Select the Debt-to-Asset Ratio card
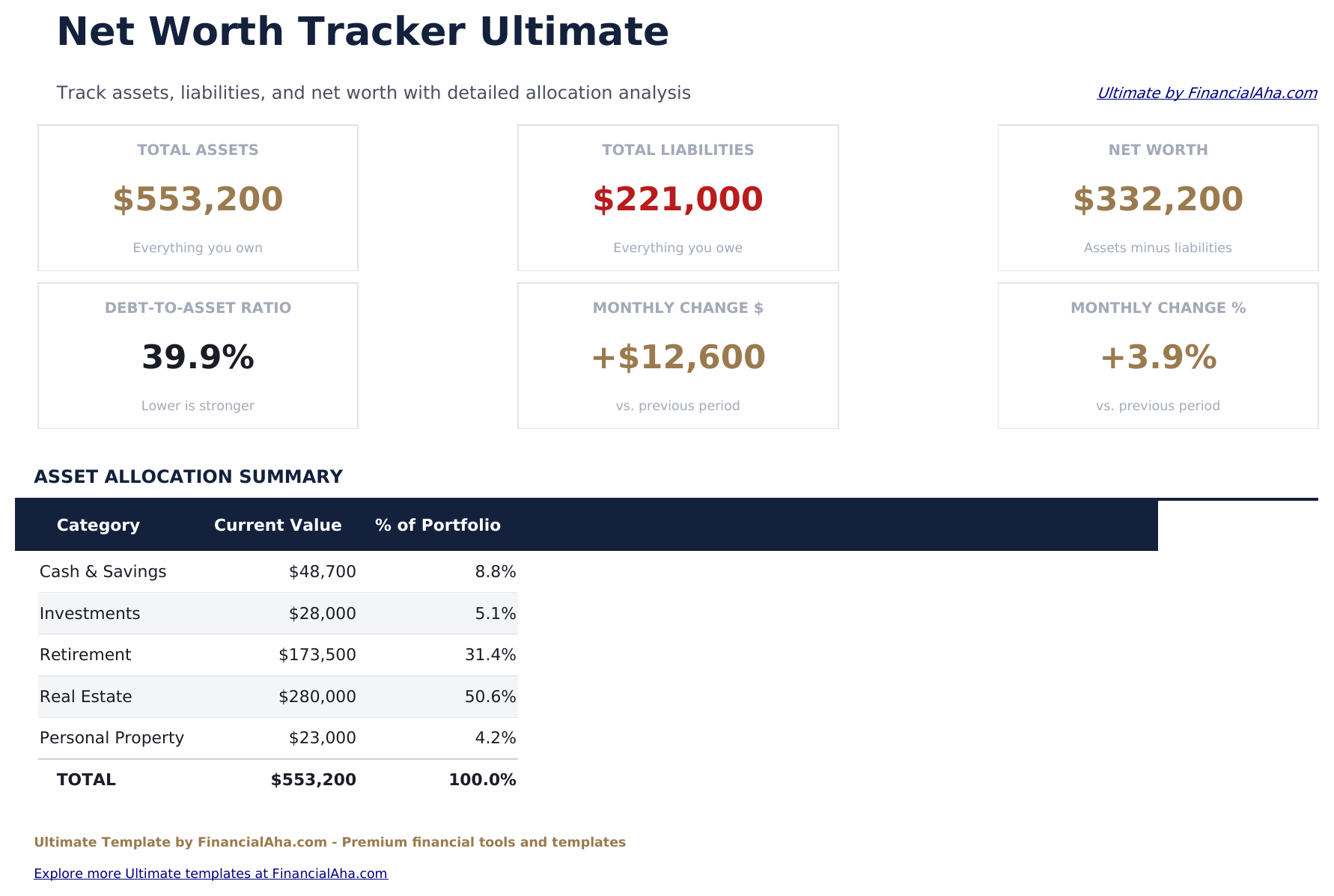Image resolution: width=1334 pixels, height=896 pixels. click(197, 356)
